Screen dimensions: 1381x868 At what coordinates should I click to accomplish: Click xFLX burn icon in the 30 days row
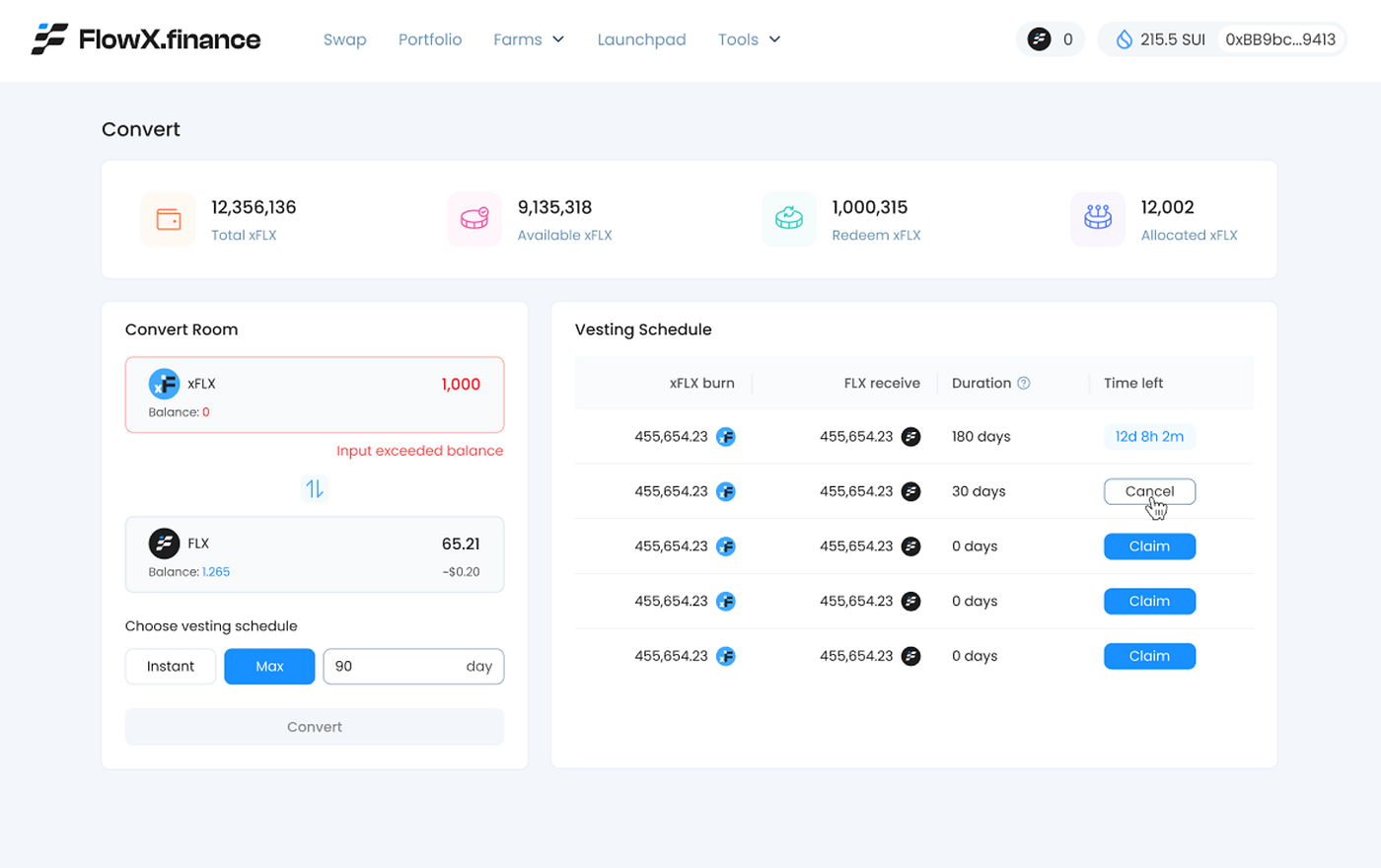[x=726, y=491]
